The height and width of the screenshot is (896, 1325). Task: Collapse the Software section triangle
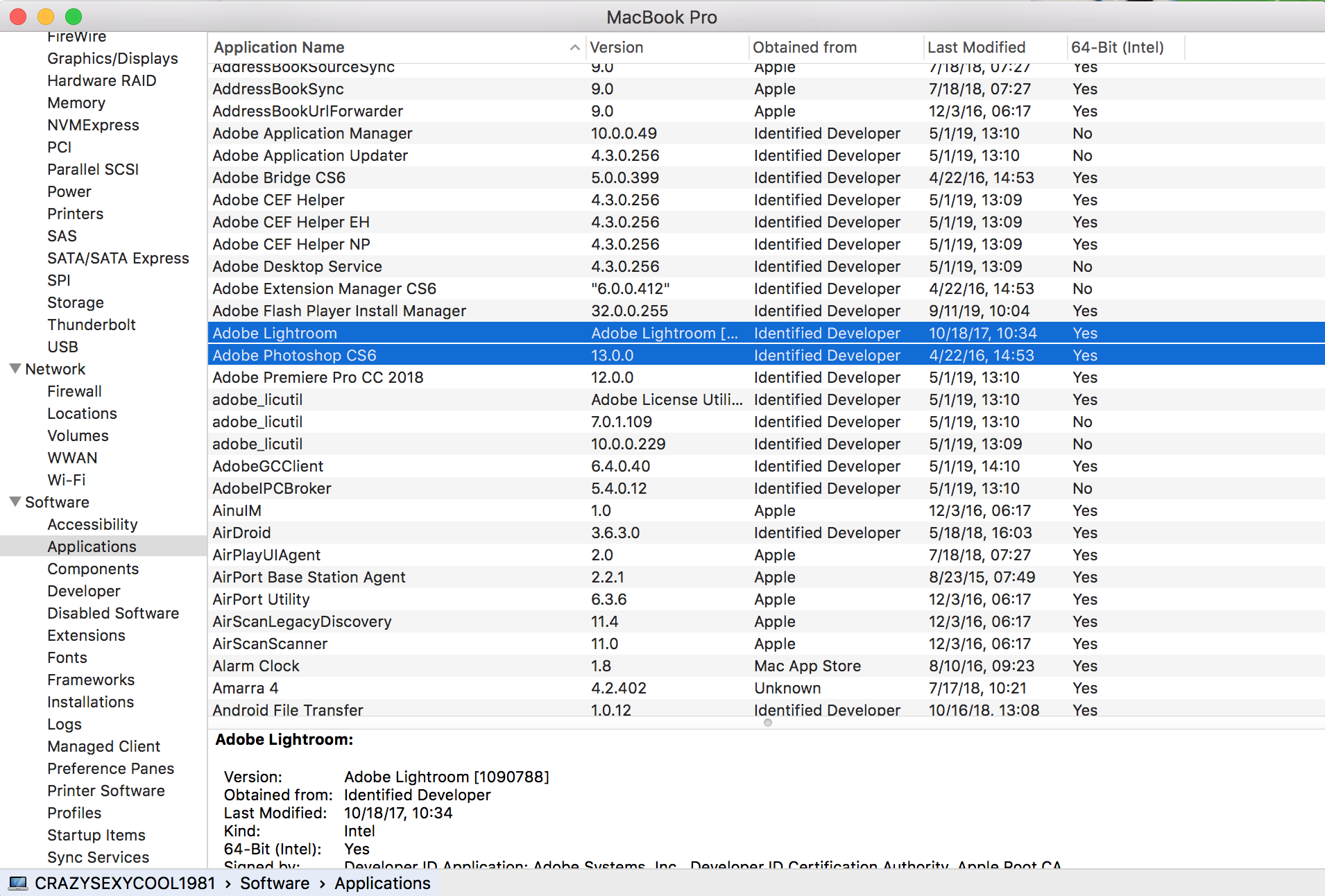coord(15,501)
